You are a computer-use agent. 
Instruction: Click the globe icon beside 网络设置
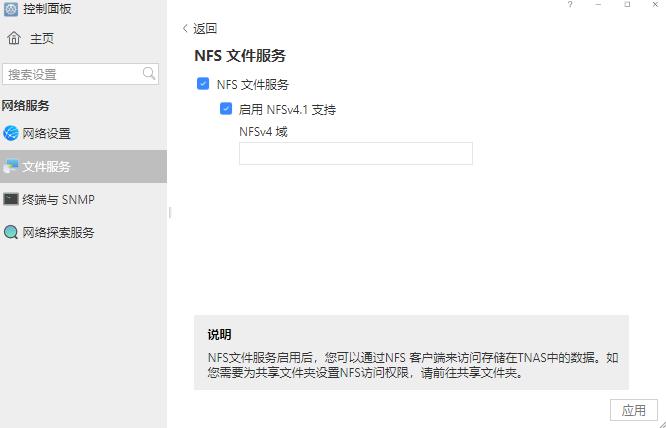click(x=11, y=133)
